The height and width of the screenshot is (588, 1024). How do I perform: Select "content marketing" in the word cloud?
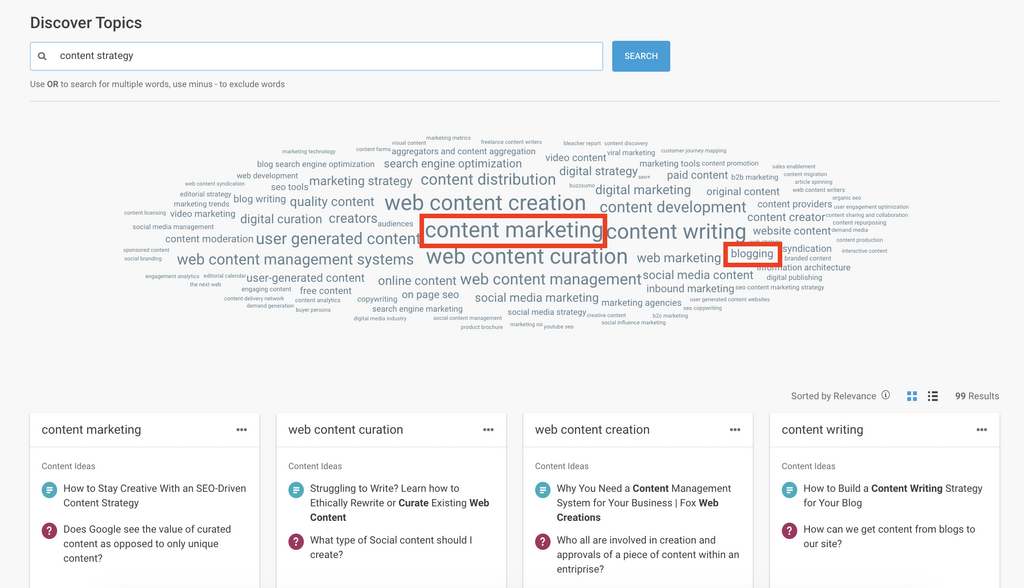click(x=513, y=231)
